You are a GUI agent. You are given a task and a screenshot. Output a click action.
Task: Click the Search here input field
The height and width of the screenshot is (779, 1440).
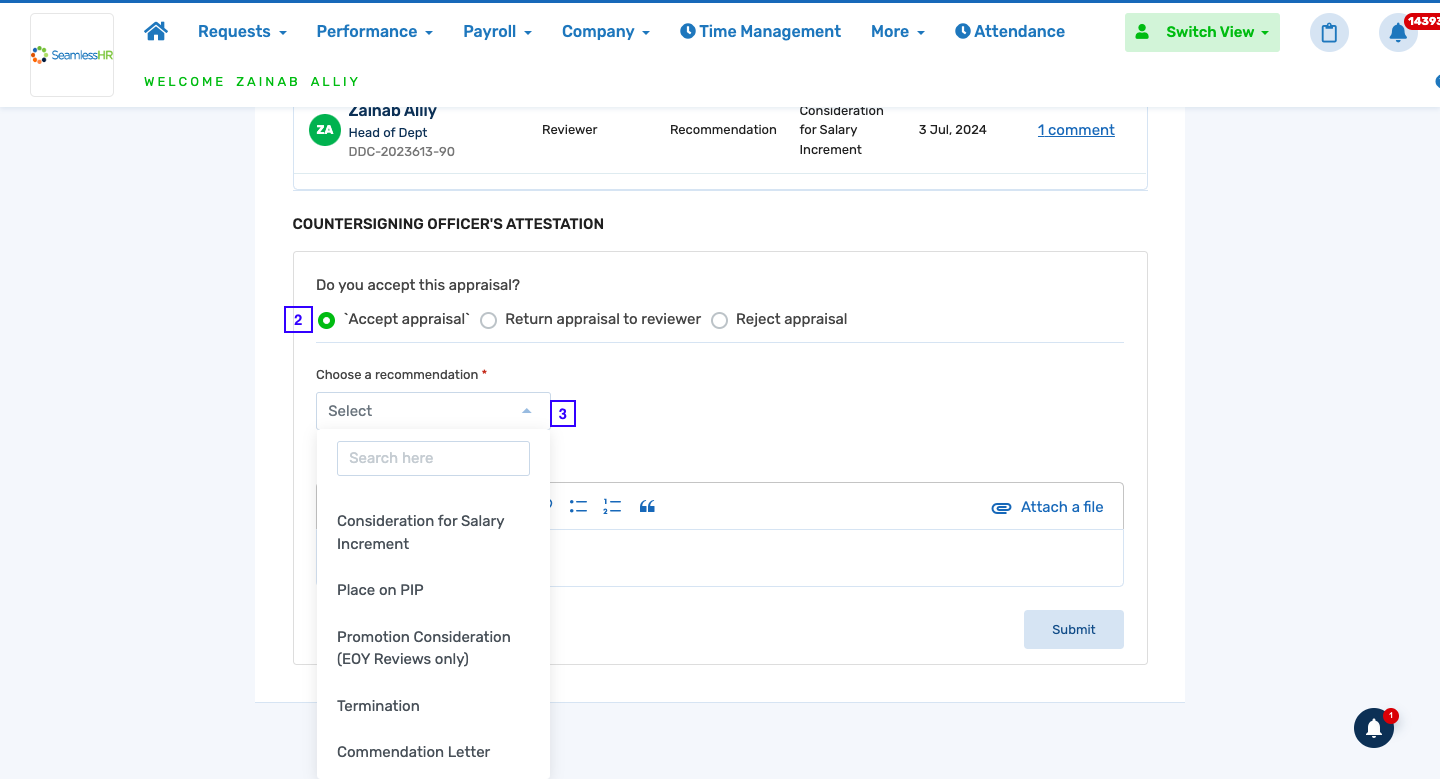click(x=433, y=458)
